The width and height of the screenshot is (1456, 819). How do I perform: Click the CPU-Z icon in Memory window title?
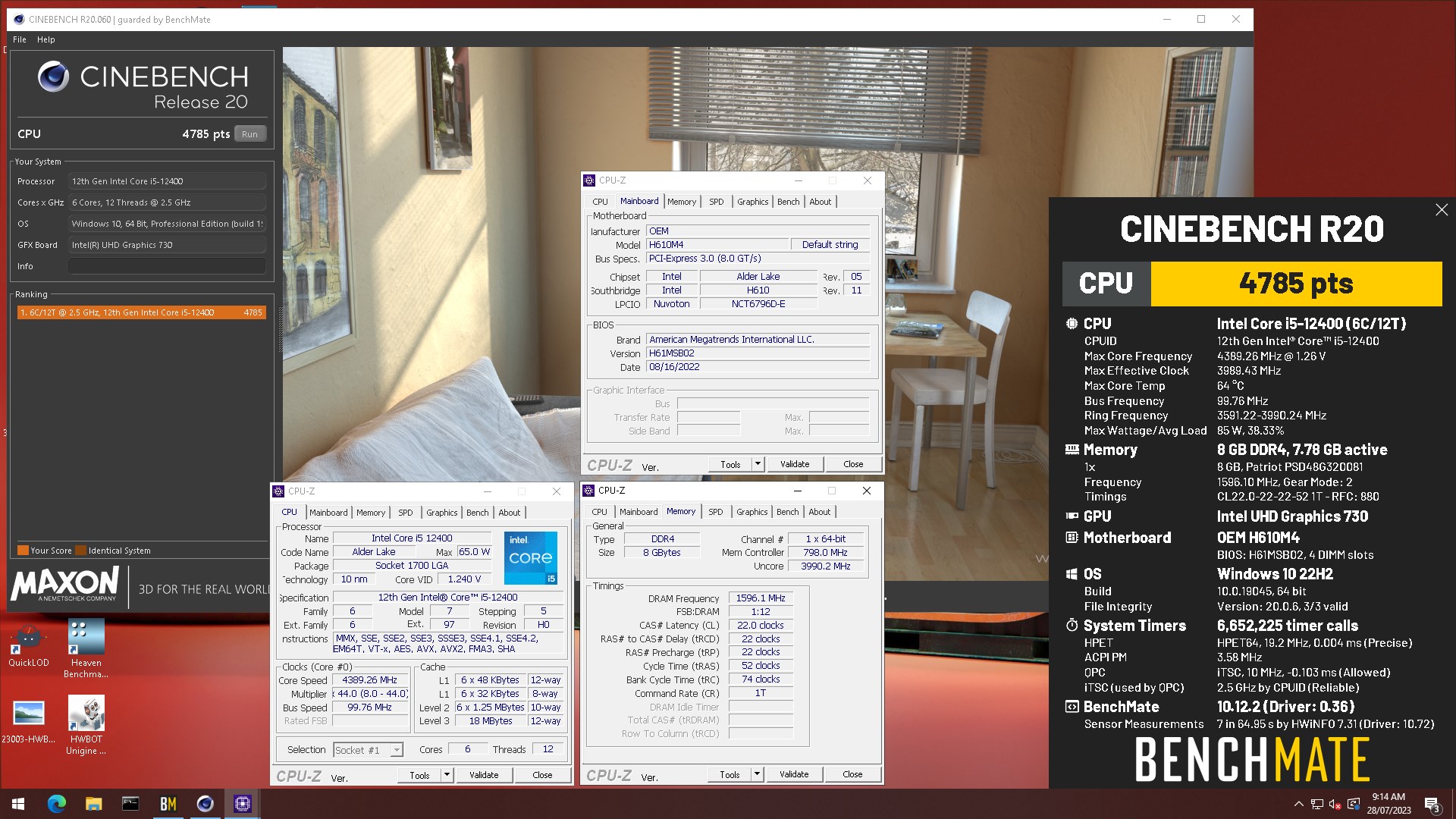click(x=588, y=491)
